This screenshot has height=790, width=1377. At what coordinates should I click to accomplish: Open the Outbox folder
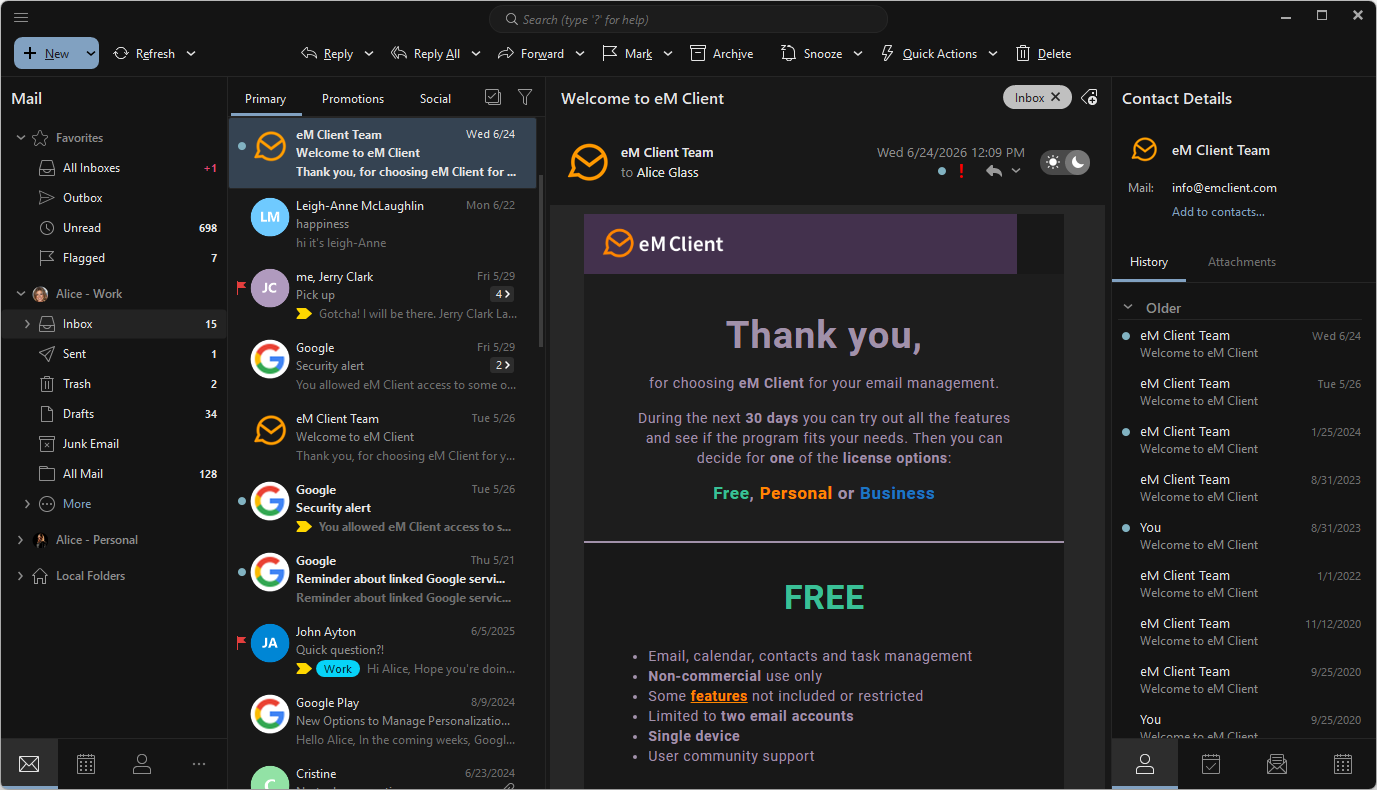[114, 198]
